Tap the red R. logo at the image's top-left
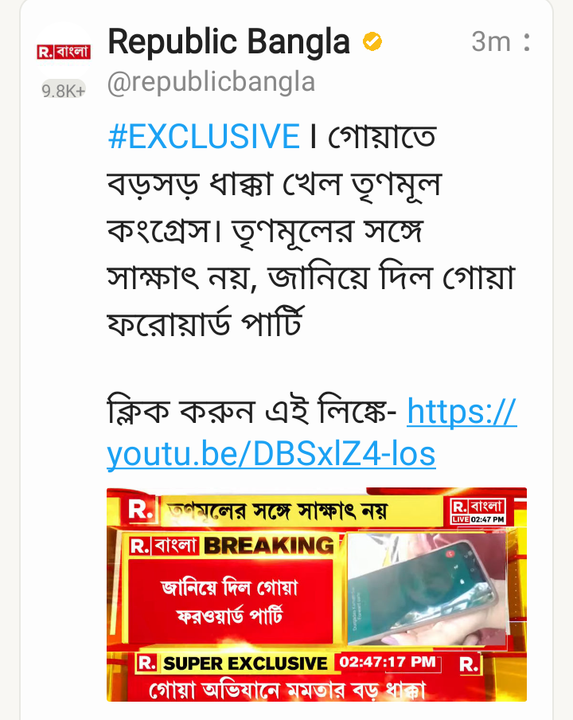The height and width of the screenshot is (720, 573). (140, 510)
